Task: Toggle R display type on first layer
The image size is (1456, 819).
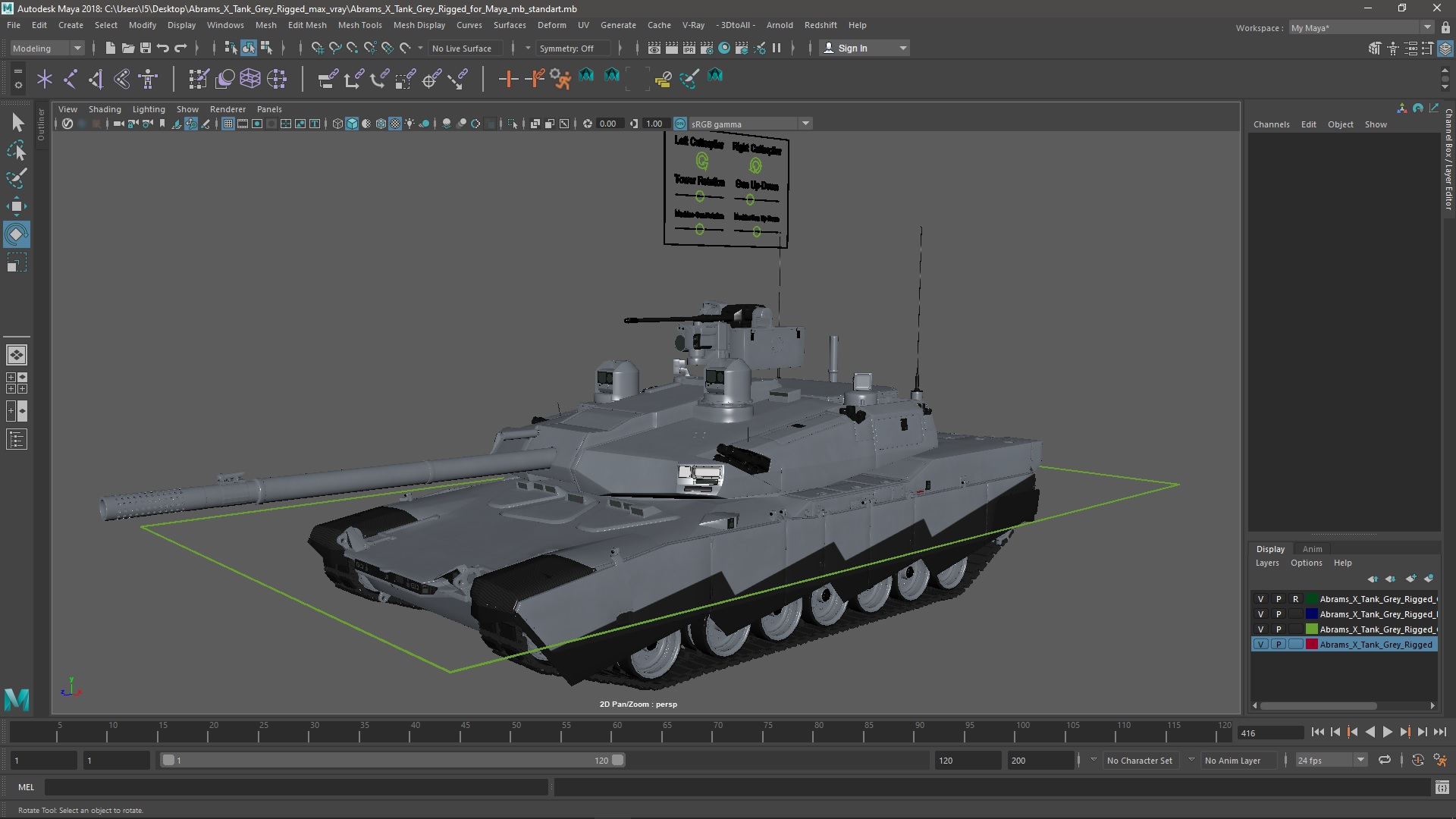Action: click(x=1295, y=599)
